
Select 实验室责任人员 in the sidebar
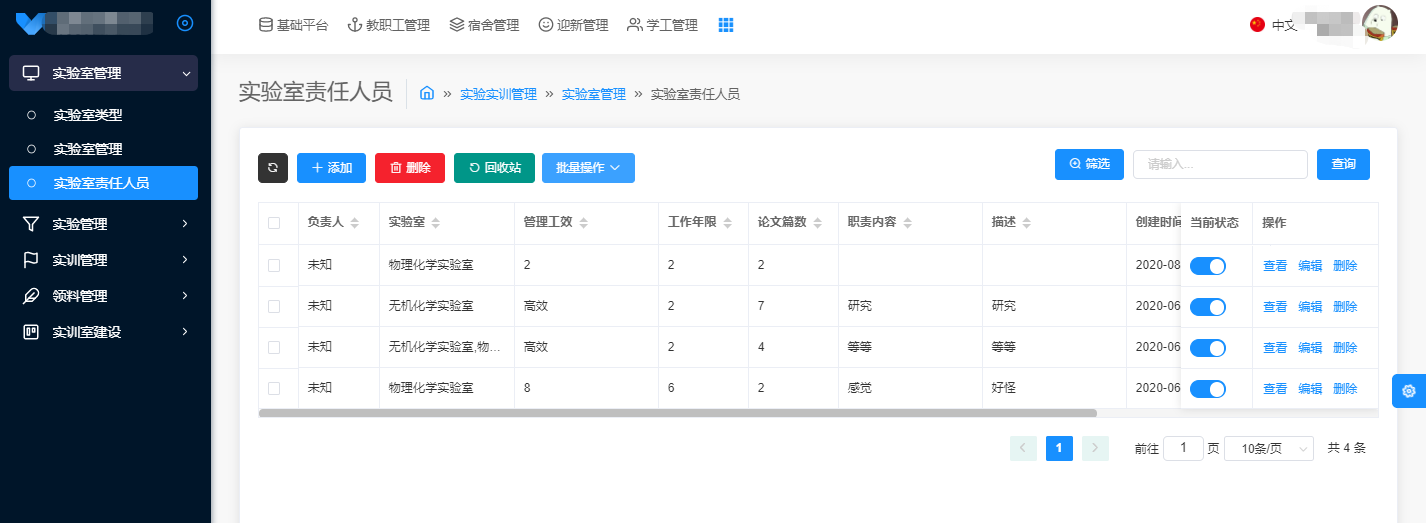click(x=104, y=183)
